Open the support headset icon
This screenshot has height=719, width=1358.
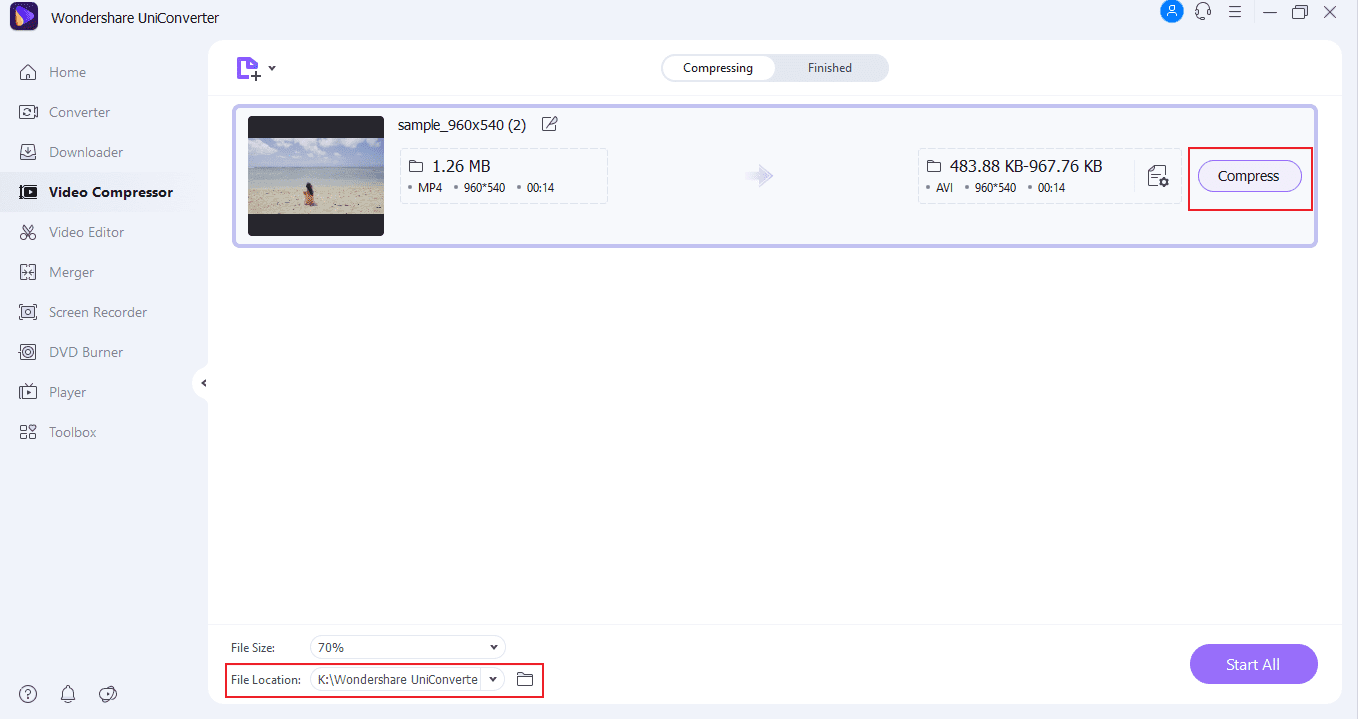(1203, 12)
